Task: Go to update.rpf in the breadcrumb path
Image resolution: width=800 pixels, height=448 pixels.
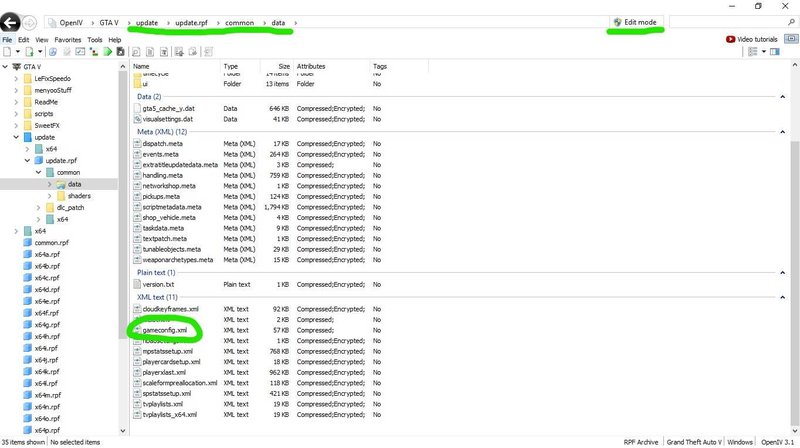Action: [x=191, y=22]
